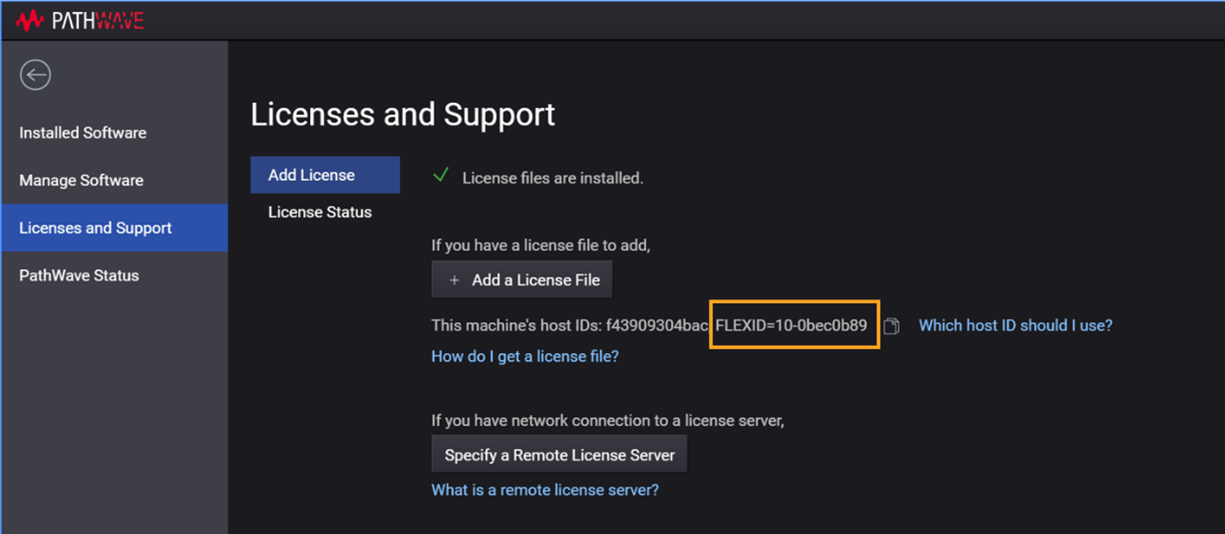Go to Manage Software section
Viewport: 1225px width, 534px height.
click(x=81, y=180)
